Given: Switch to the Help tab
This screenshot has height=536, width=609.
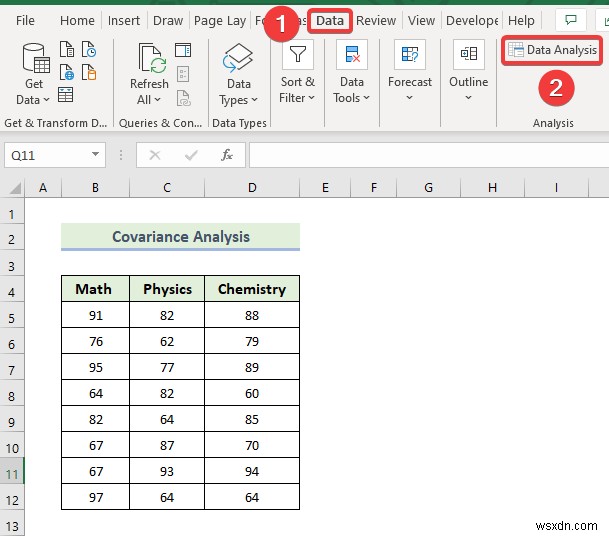Looking at the screenshot, I should [521, 21].
